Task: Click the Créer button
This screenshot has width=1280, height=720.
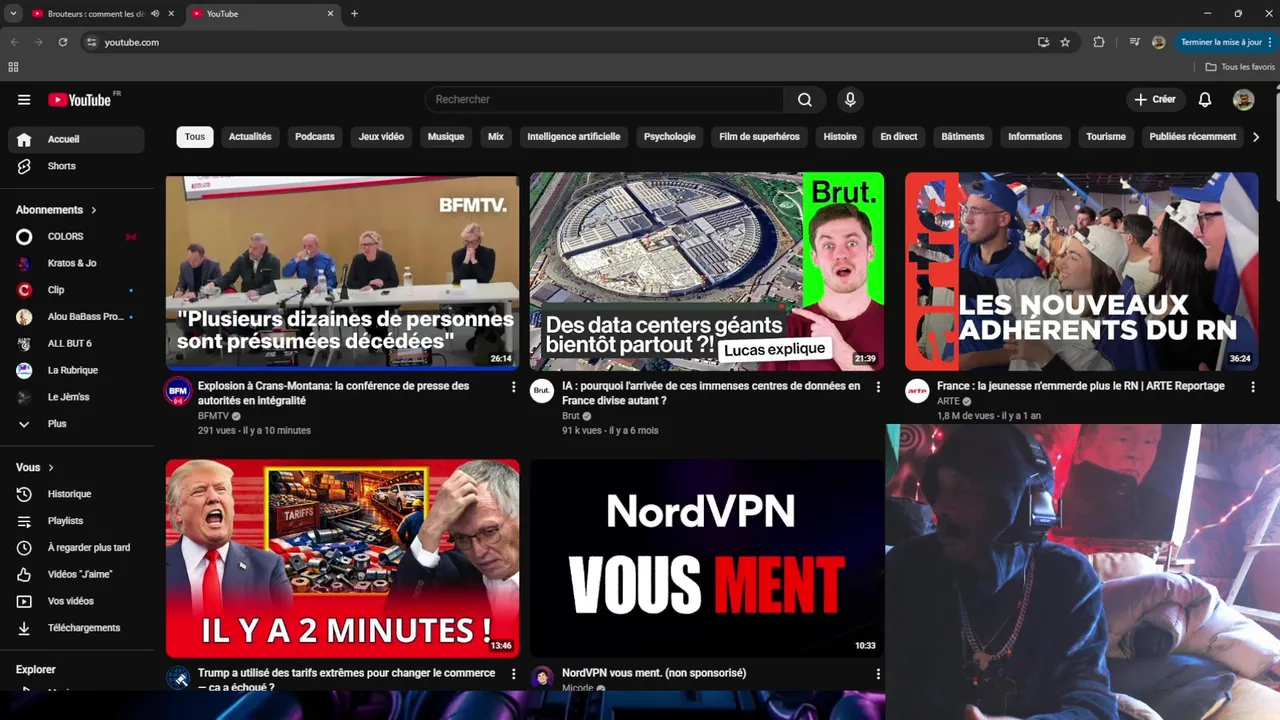Action: pos(1155,100)
